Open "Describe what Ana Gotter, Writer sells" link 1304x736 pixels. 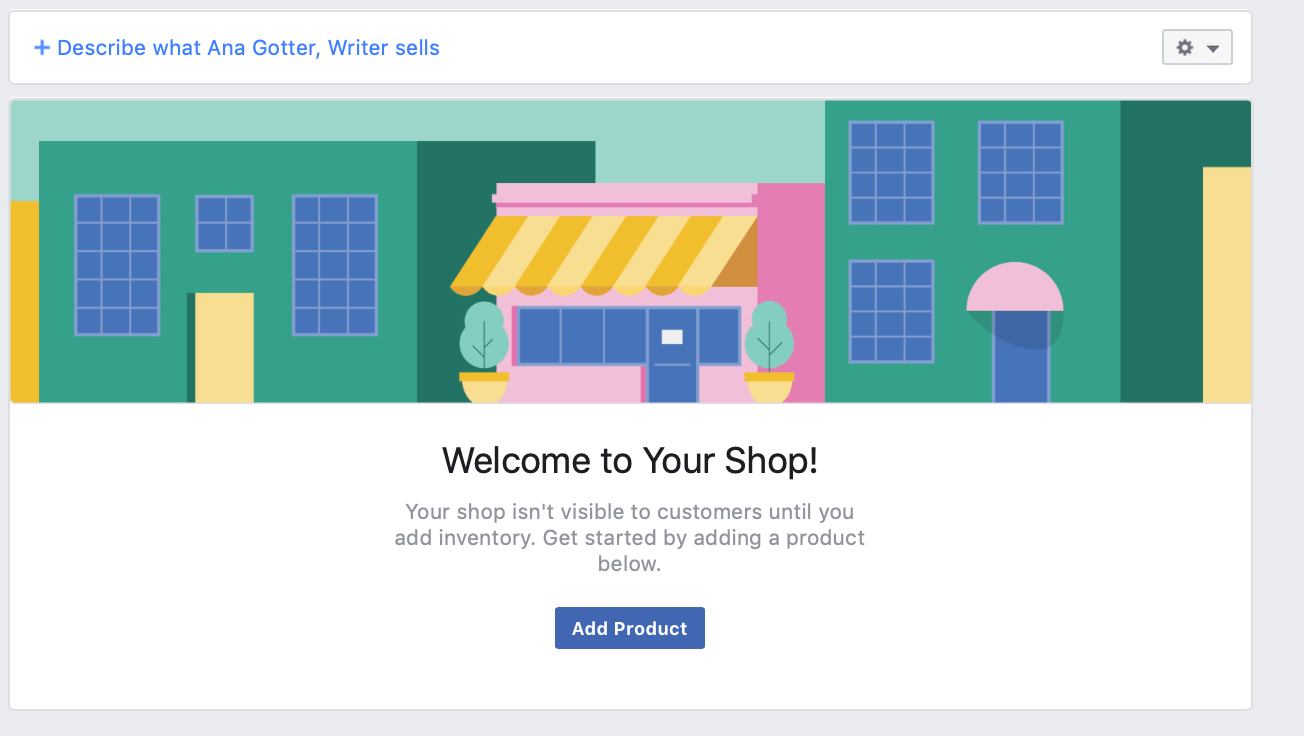[248, 48]
